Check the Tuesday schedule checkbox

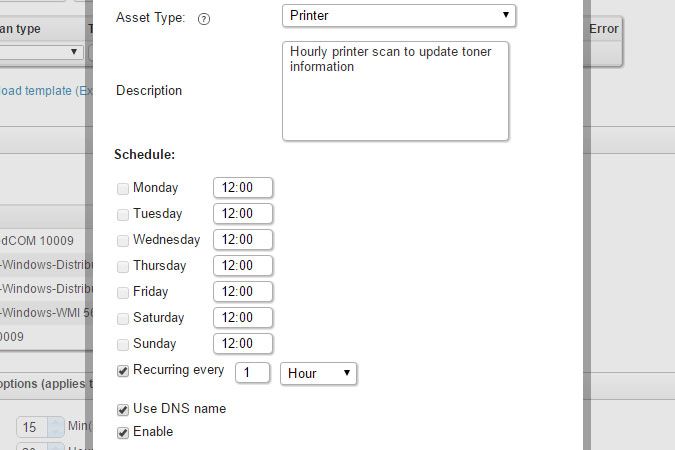(x=123, y=214)
